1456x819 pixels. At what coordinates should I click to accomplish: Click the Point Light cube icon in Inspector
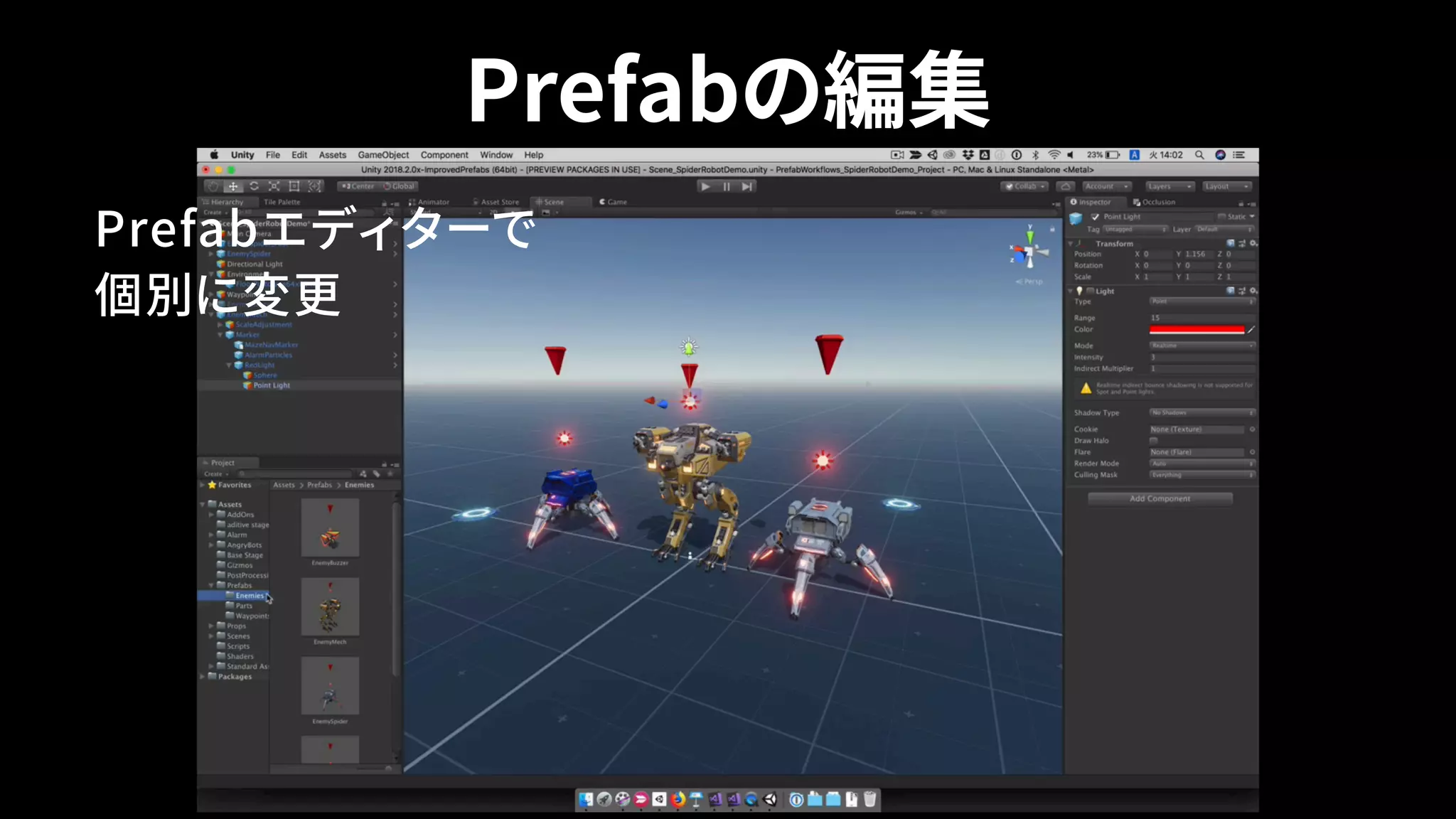click(x=1076, y=218)
